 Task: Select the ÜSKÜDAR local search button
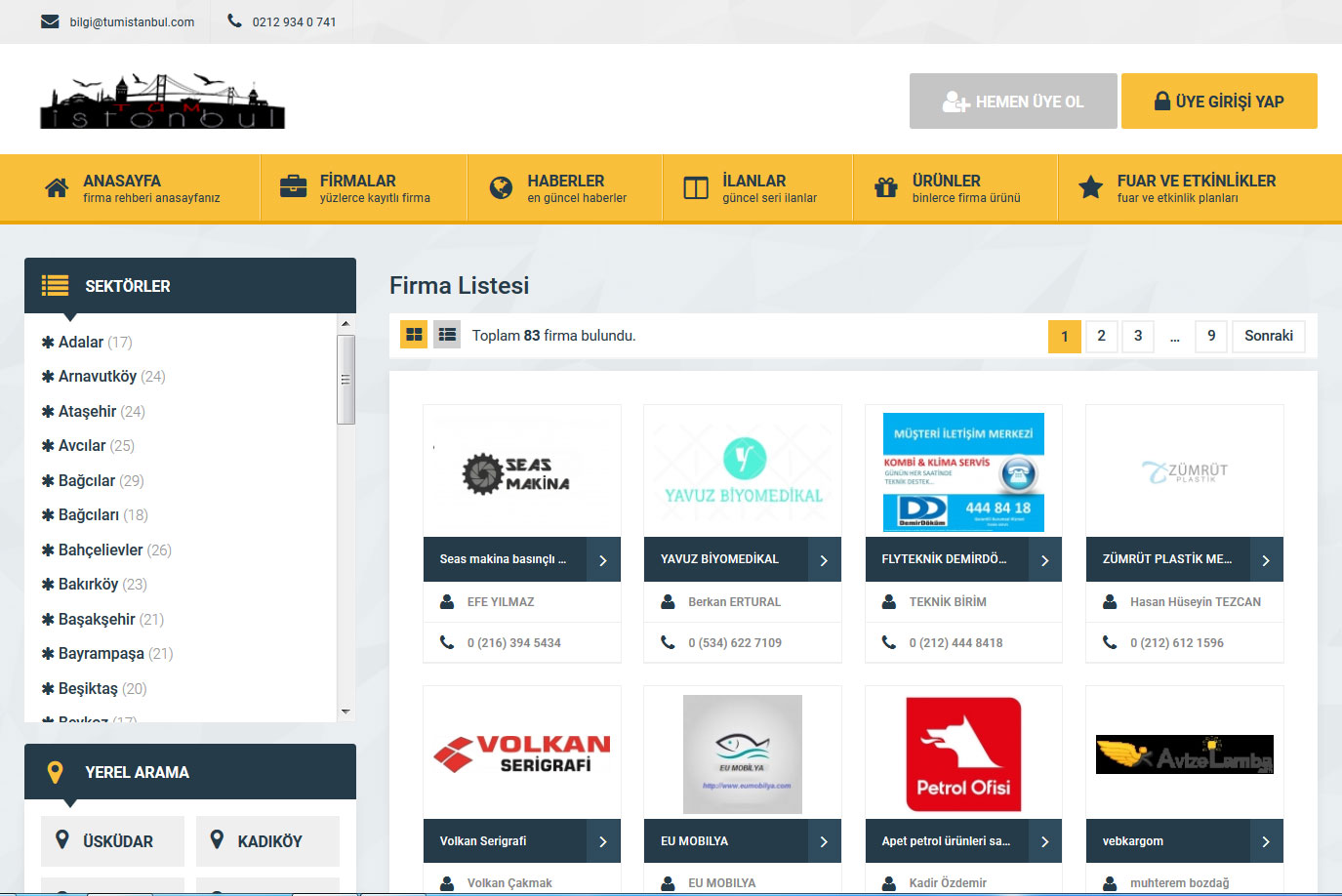(x=112, y=841)
